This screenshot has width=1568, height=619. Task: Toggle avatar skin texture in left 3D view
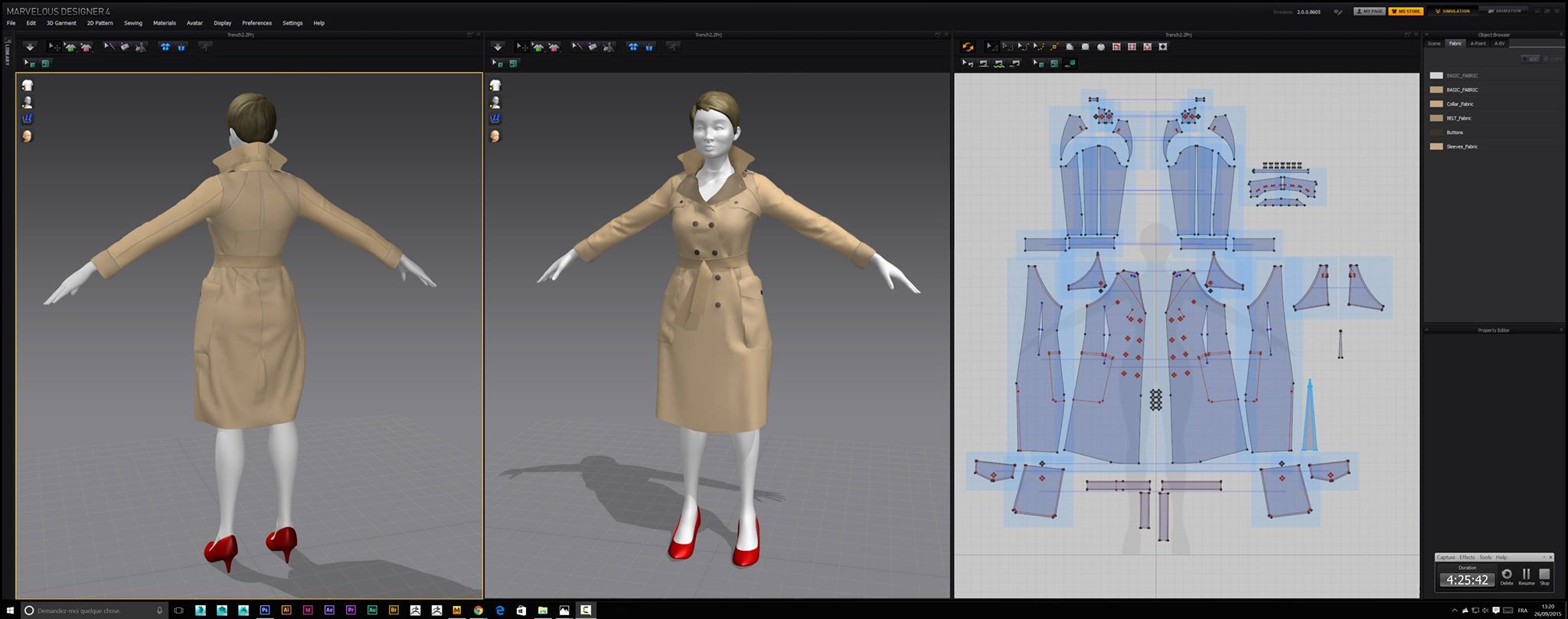28,136
